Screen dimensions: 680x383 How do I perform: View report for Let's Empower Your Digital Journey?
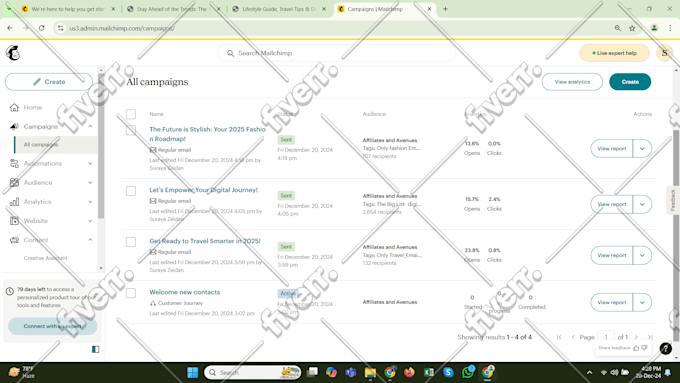[x=611, y=204]
